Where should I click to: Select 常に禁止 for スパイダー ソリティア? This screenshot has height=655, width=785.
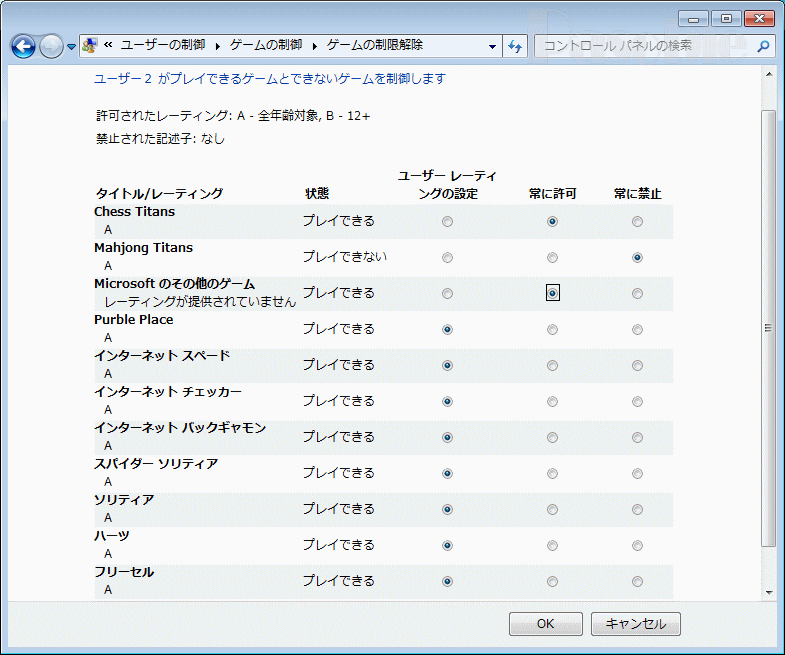click(637, 474)
